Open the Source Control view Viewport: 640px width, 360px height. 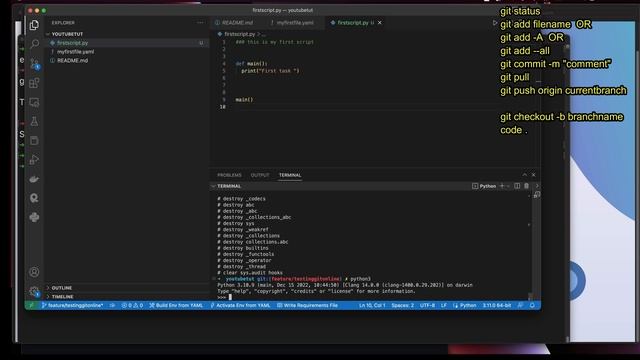tap(34, 63)
